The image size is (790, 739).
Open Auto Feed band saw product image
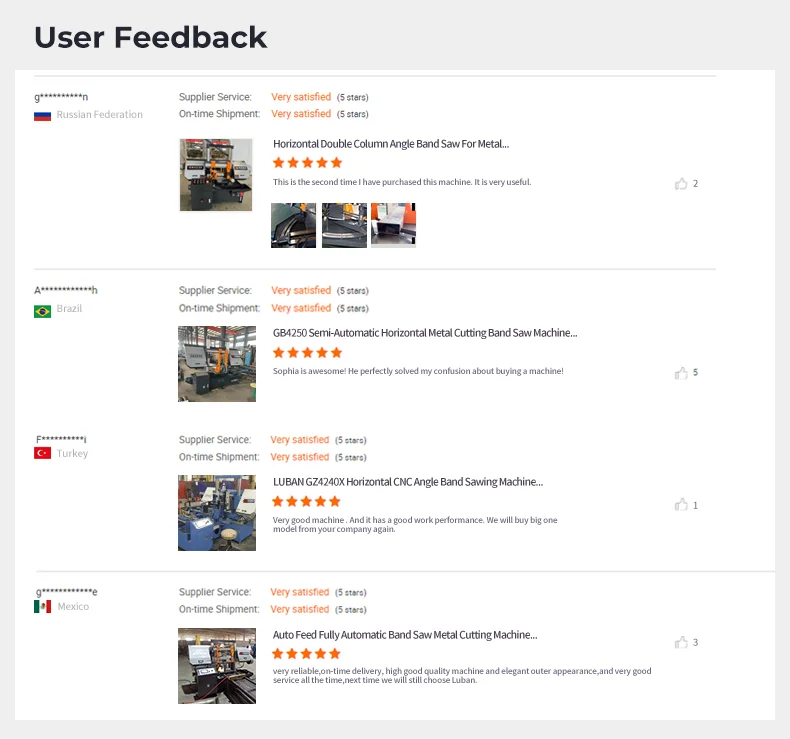(217, 665)
